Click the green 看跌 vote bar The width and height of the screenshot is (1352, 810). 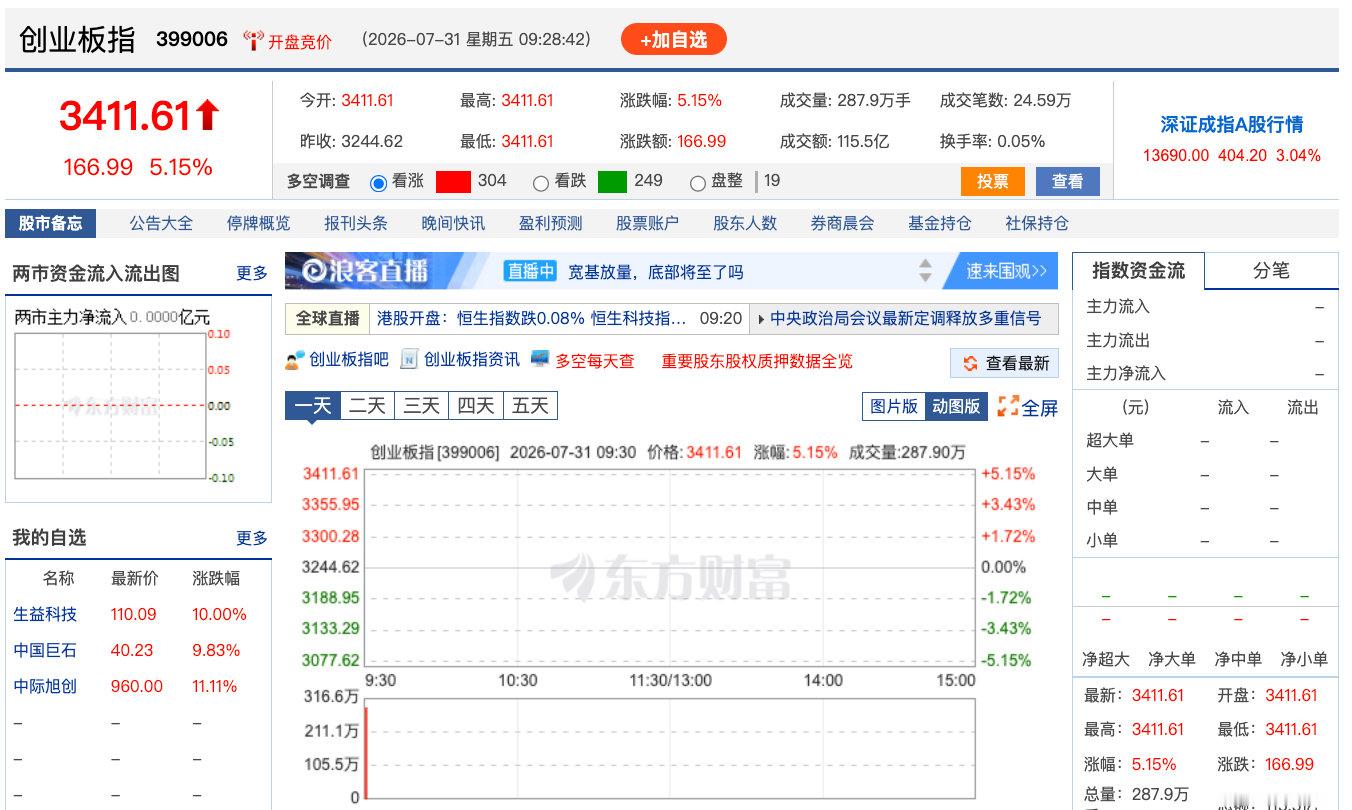[x=612, y=182]
